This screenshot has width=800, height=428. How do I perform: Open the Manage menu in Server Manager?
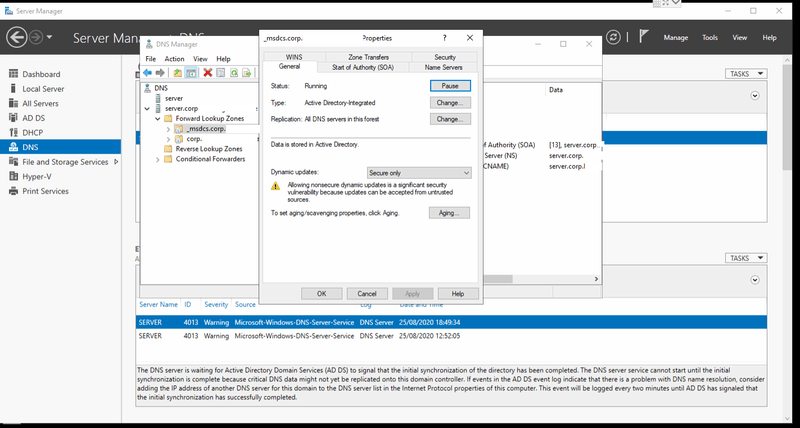[676, 37]
